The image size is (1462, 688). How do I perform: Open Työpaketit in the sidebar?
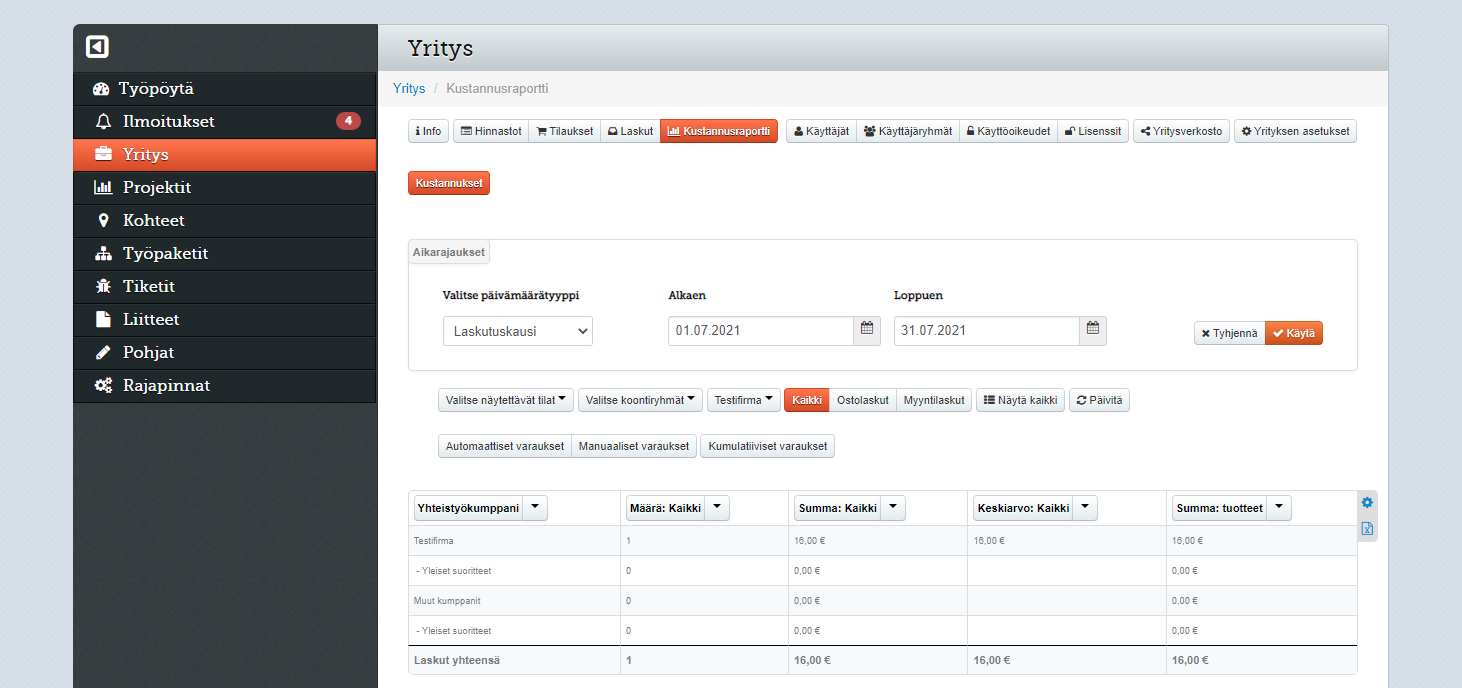coord(225,254)
